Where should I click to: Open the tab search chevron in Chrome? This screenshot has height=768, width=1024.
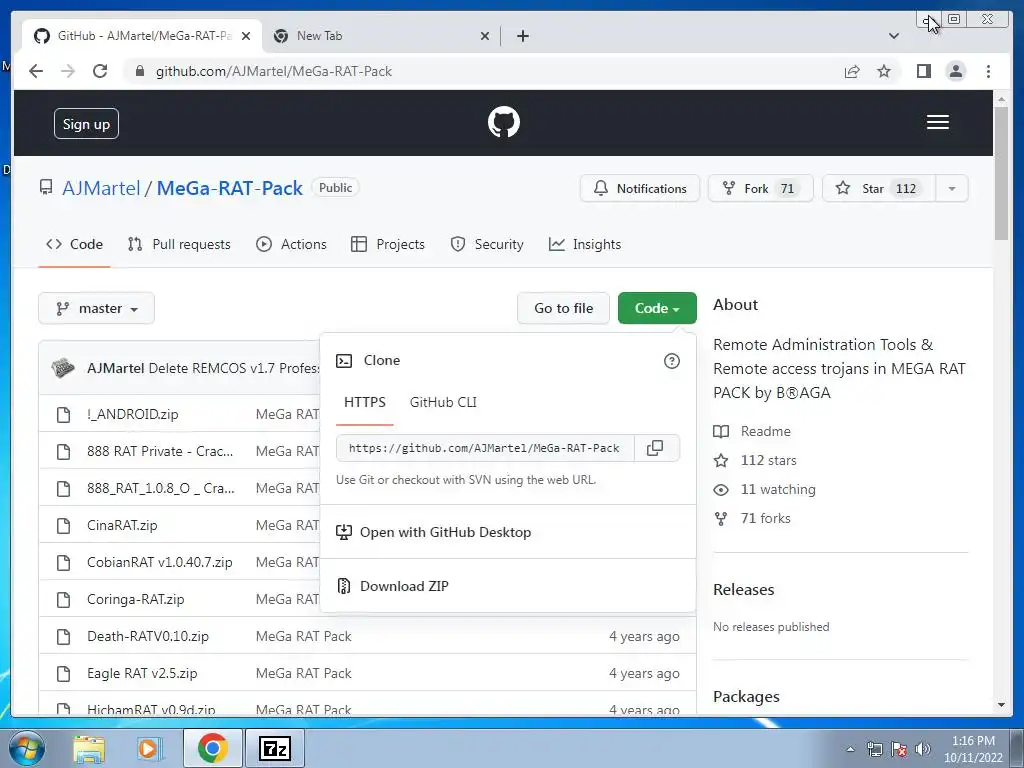pos(894,36)
